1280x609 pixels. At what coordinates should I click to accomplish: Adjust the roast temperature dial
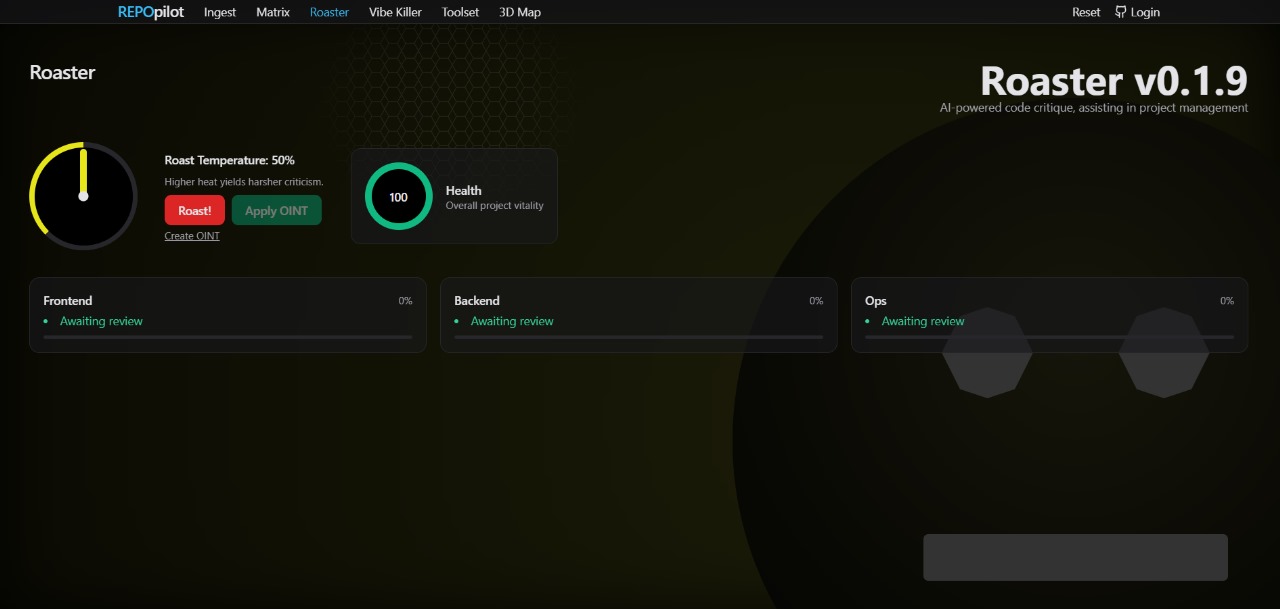(x=83, y=196)
